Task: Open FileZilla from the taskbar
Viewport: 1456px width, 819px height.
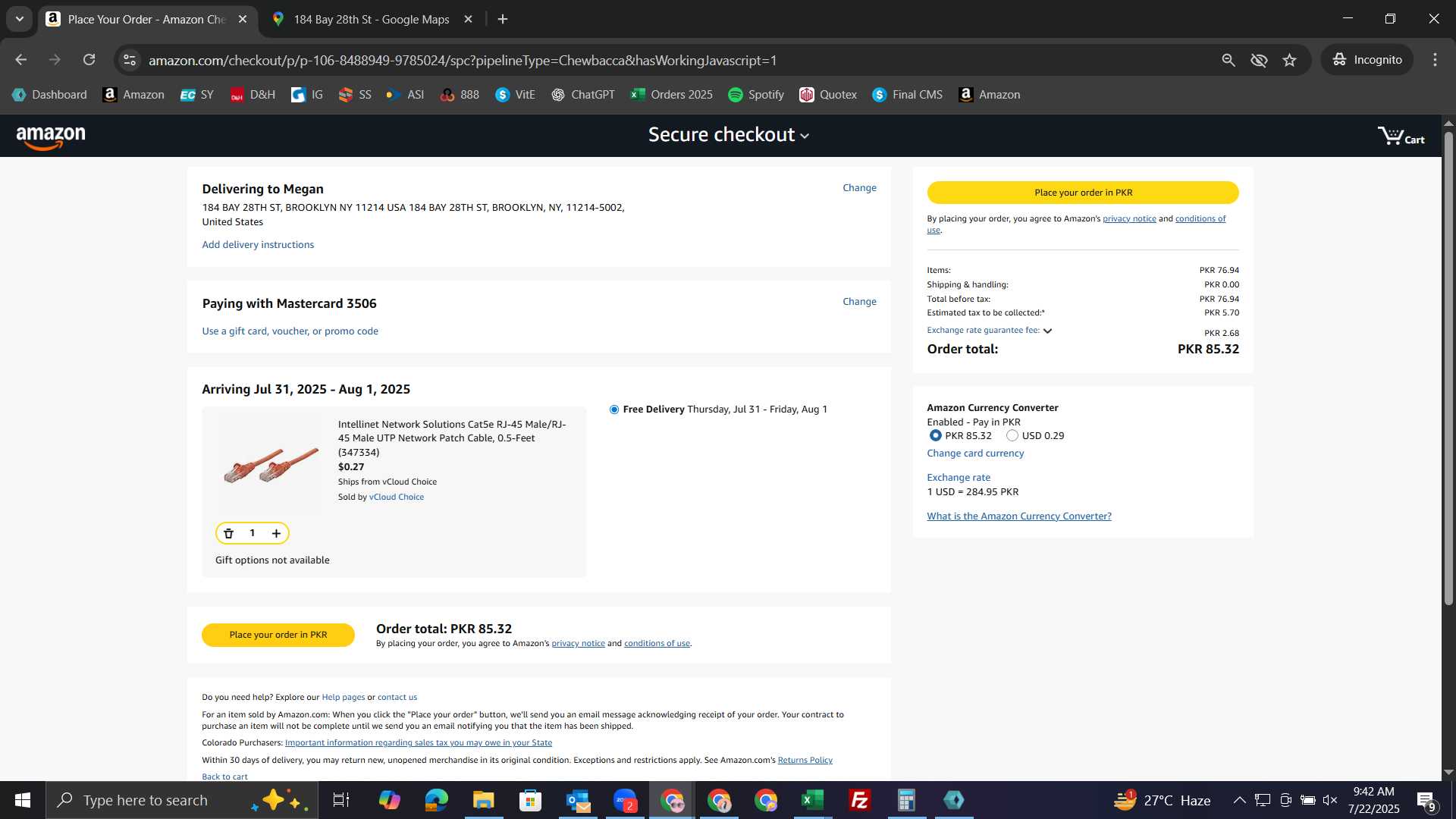Action: coord(859,800)
